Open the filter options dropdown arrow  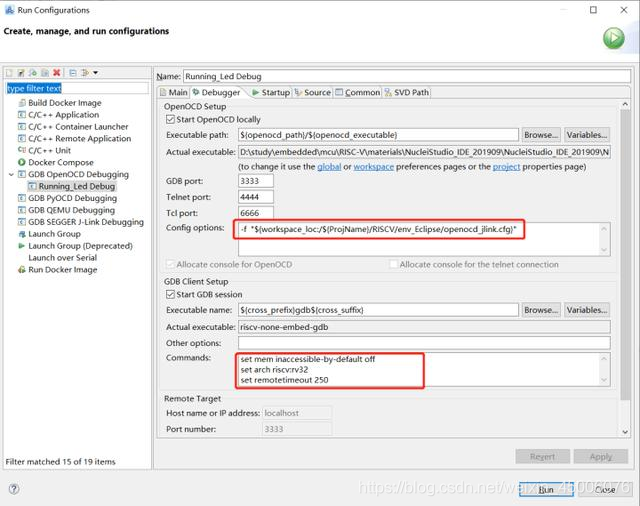pyautogui.click(x=96, y=73)
